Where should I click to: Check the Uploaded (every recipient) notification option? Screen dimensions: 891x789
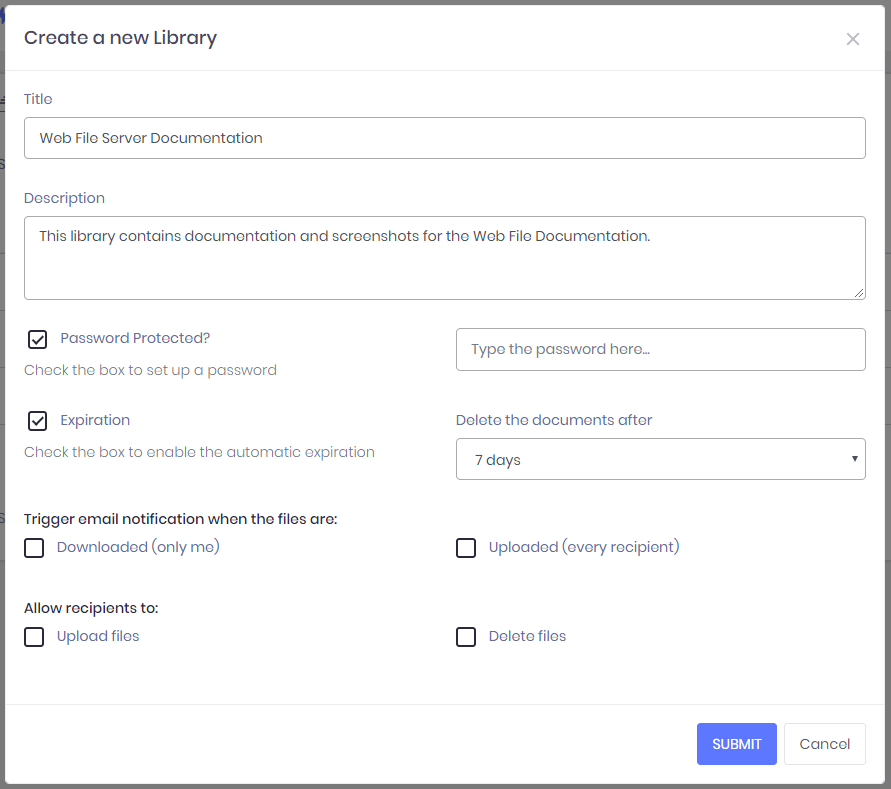click(465, 548)
